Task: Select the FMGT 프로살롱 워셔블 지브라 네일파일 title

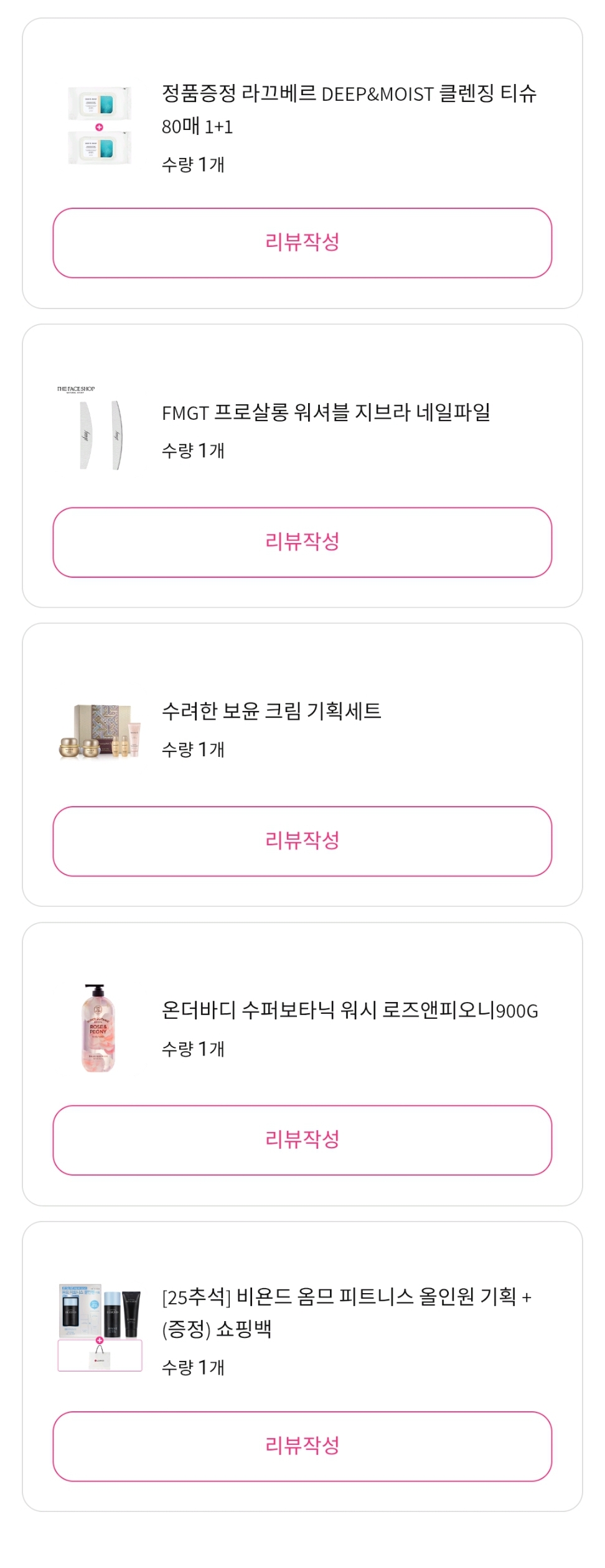Action: 326,412
